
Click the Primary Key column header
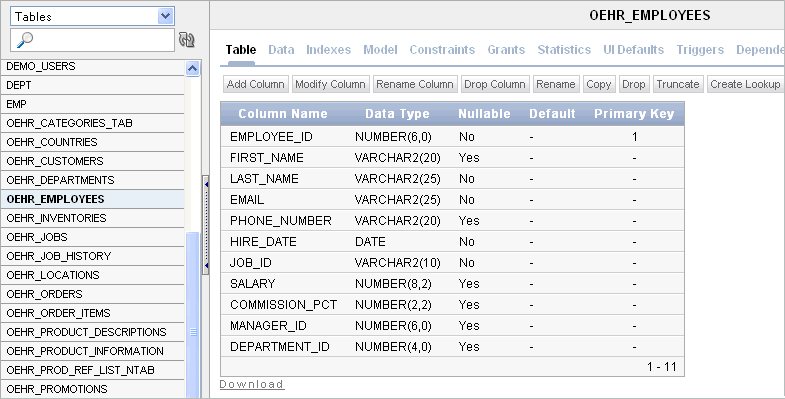click(x=634, y=114)
